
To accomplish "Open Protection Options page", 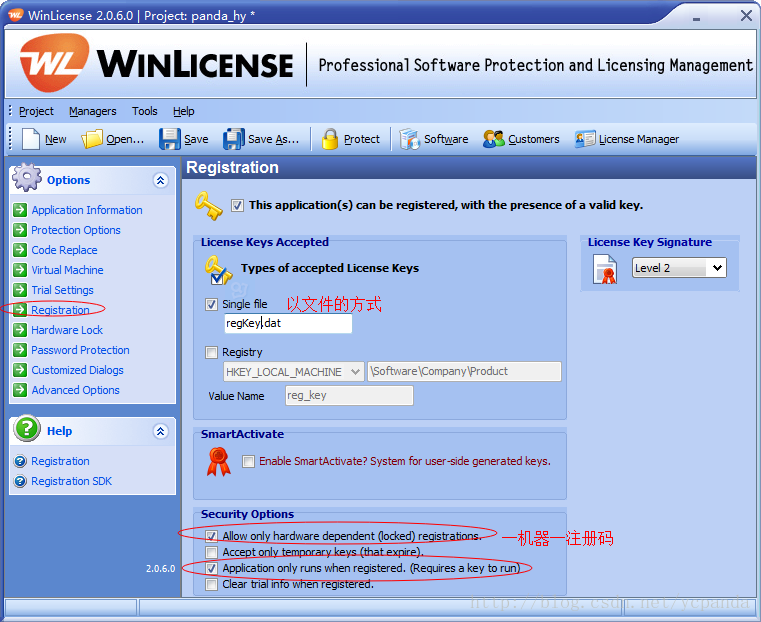I will tap(76, 230).
